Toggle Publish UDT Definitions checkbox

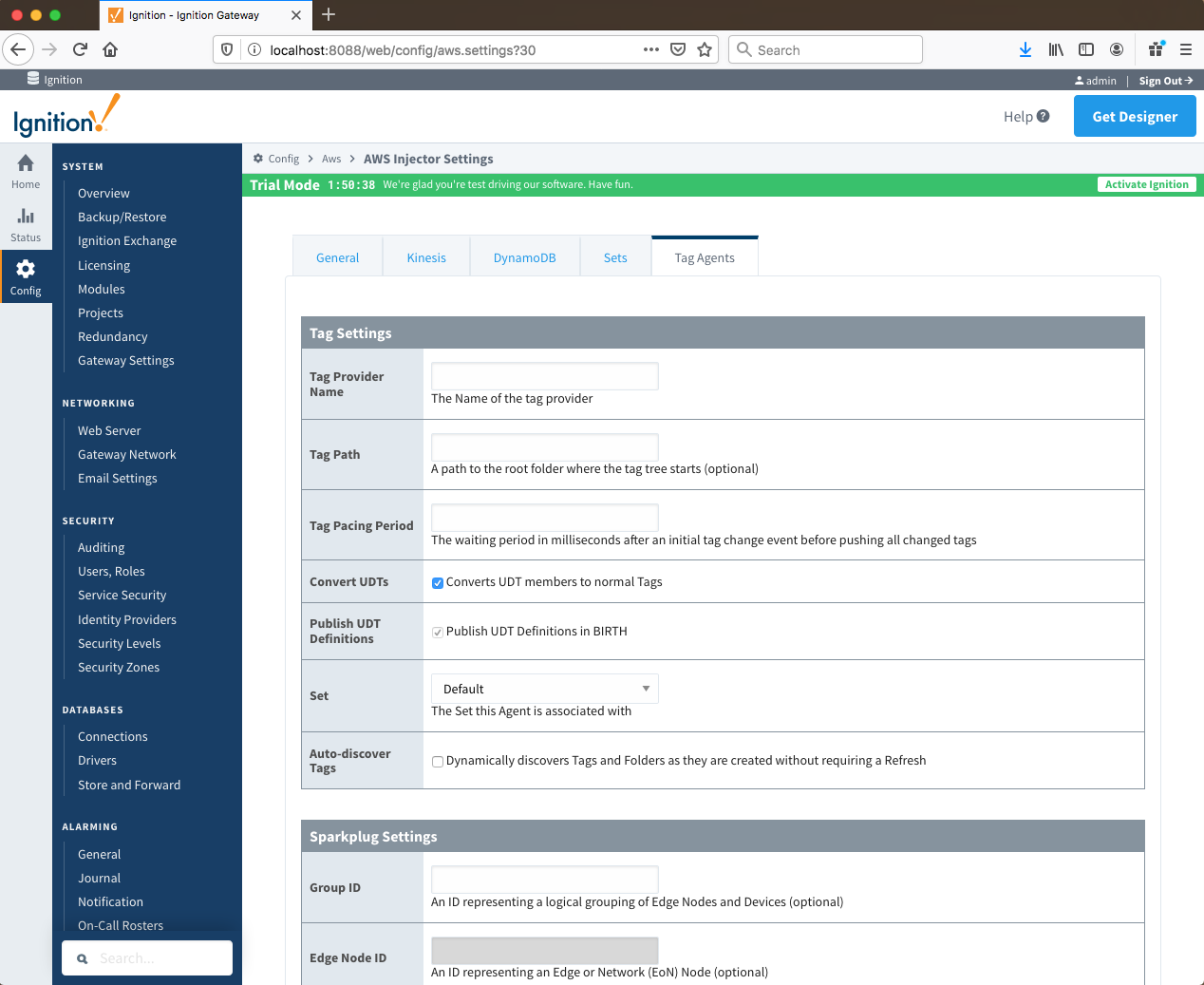click(x=438, y=633)
